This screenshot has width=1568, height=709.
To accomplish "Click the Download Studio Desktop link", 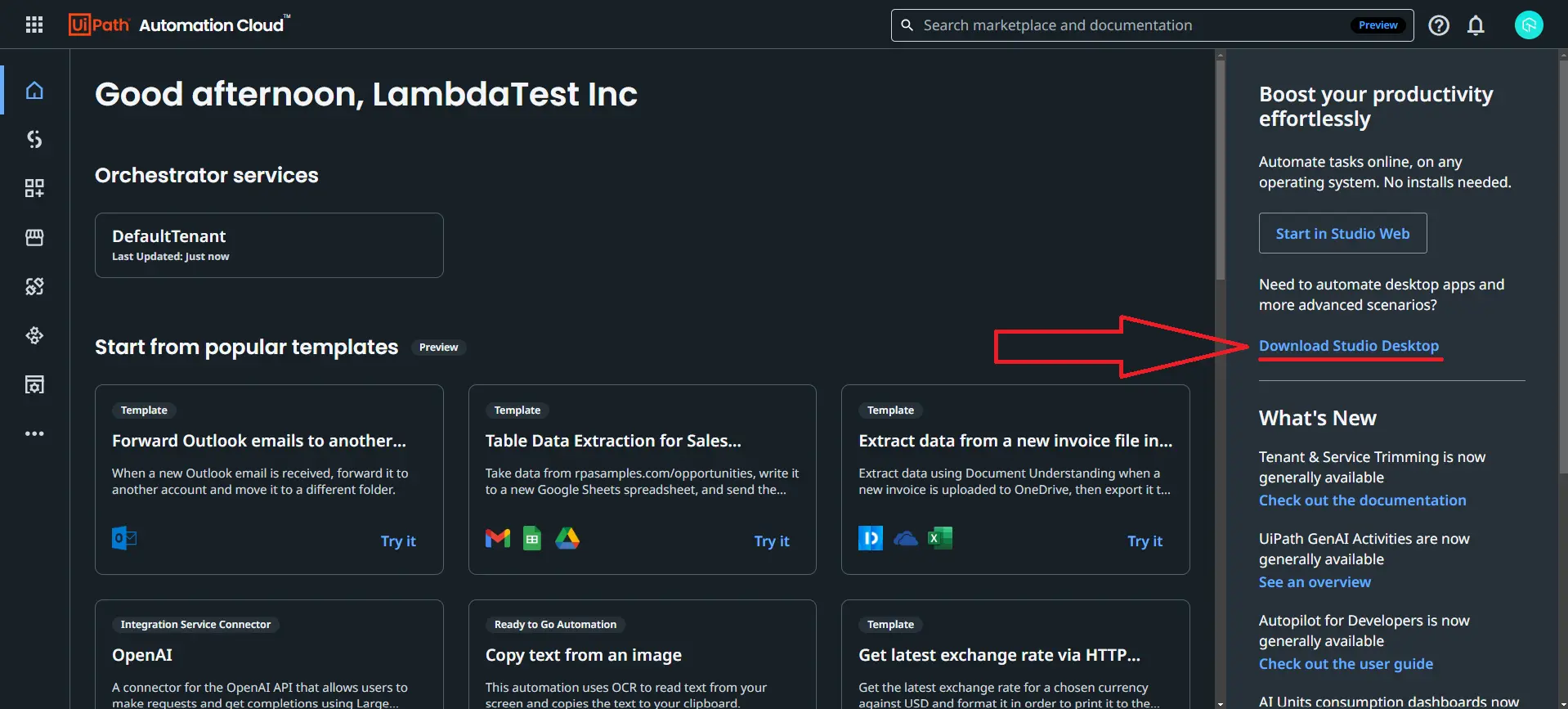I will point(1348,346).
